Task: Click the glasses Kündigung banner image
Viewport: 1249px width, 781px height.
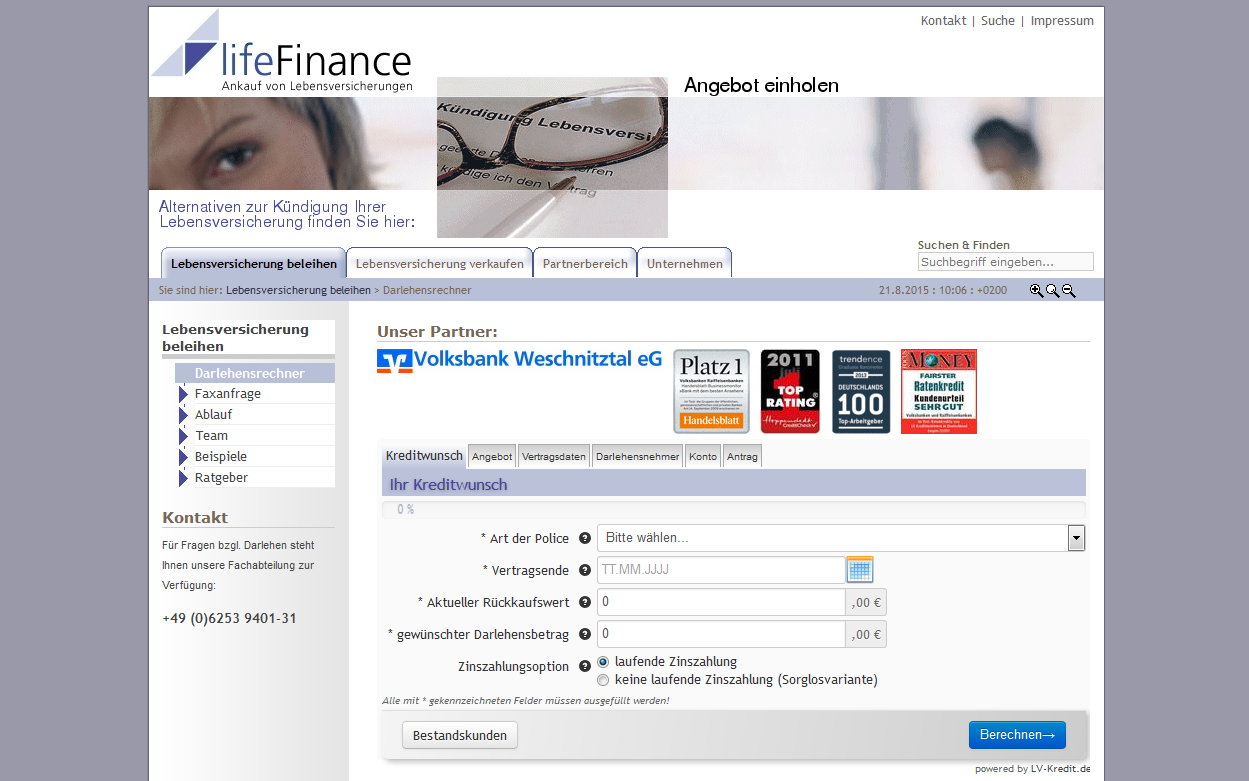Action: click(552, 157)
